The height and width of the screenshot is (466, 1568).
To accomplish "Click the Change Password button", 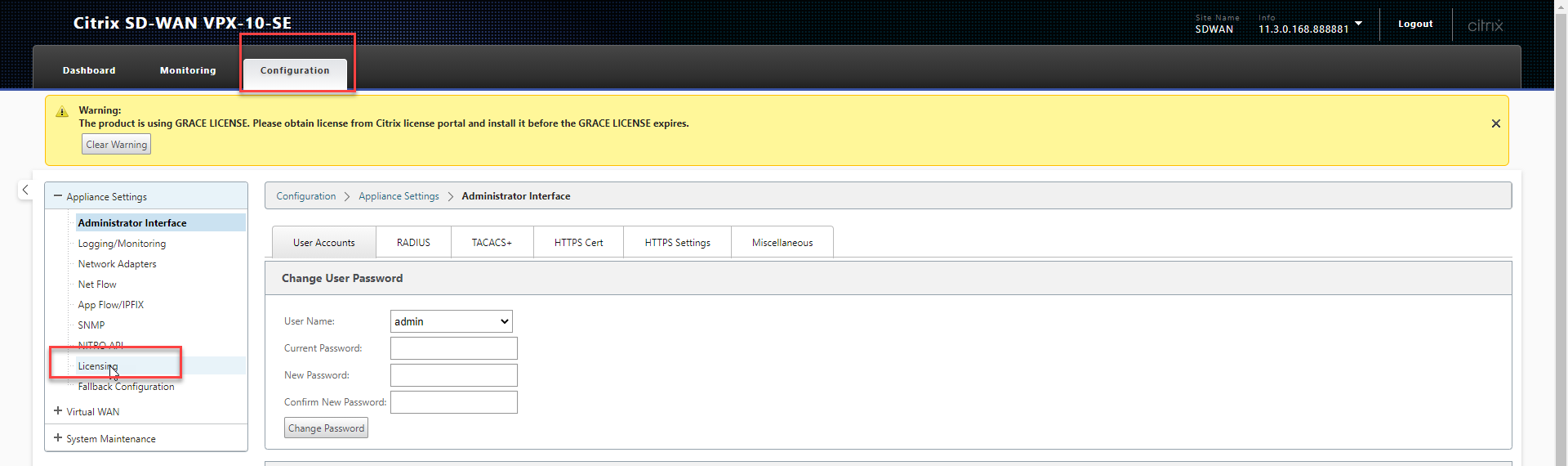I will click(326, 428).
